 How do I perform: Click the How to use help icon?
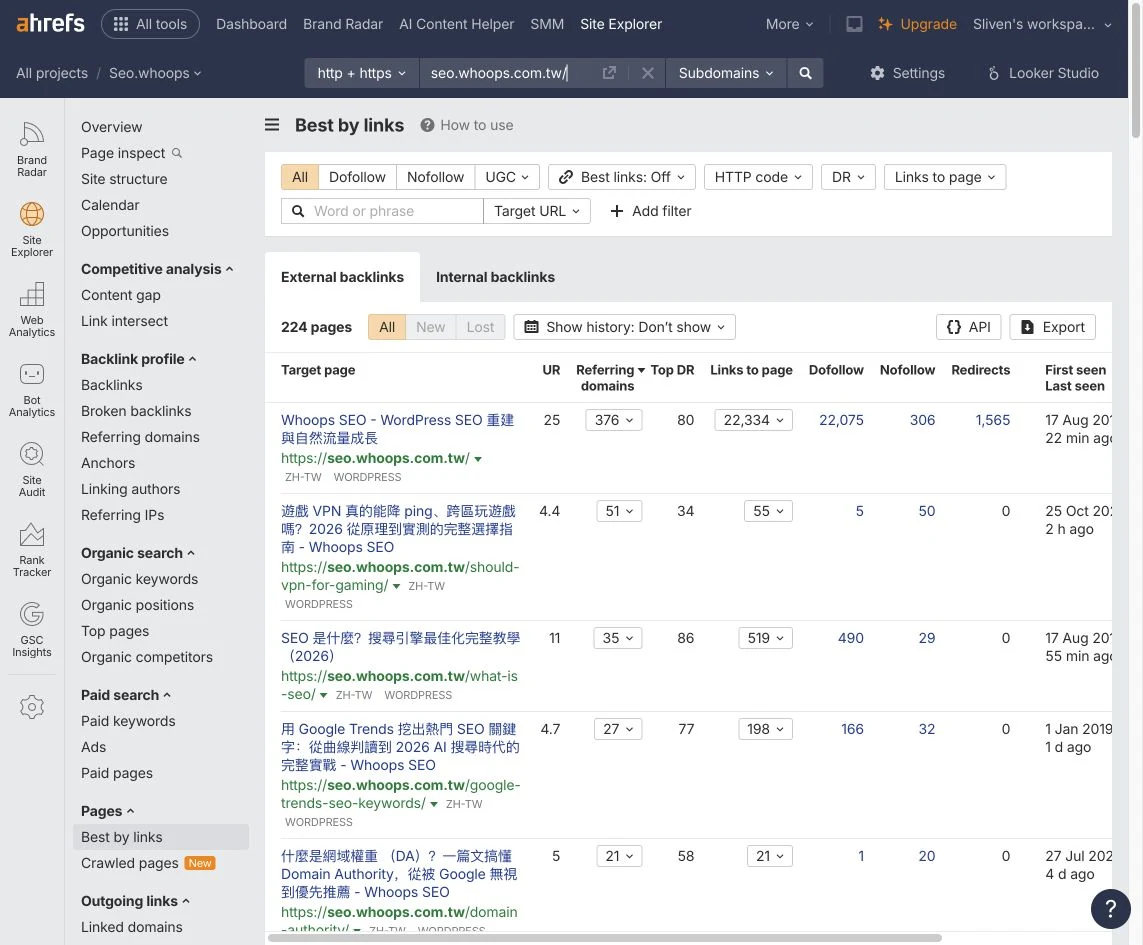pyautogui.click(x=427, y=125)
